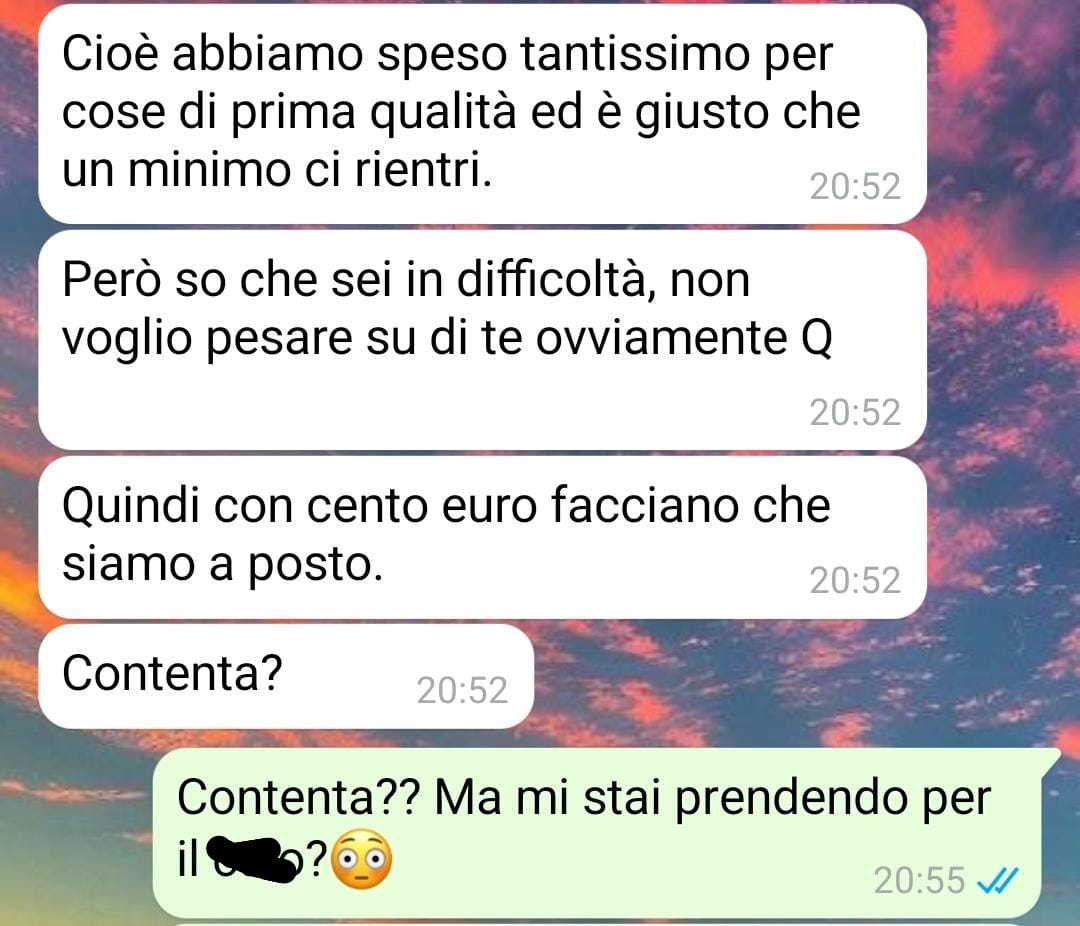This screenshot has height=926, width=1080.
Task: Tap the partially visible bubble at bottom edge
Action: pos(598,924)
